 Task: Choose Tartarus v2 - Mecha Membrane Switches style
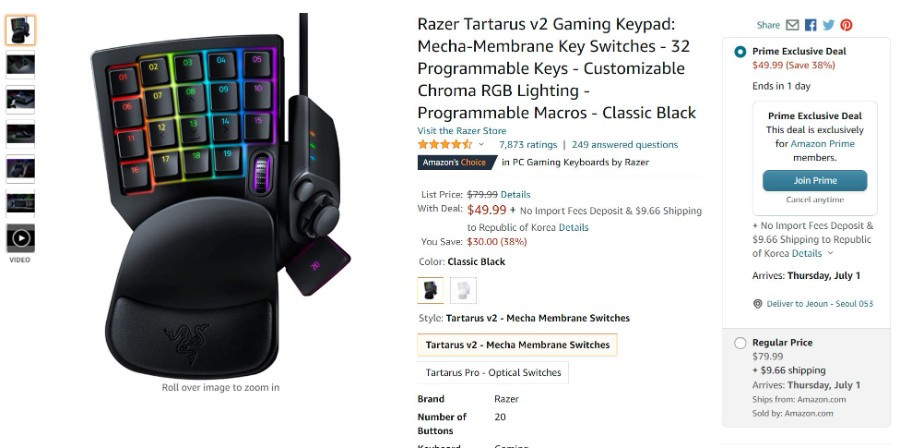pos(517,345)
